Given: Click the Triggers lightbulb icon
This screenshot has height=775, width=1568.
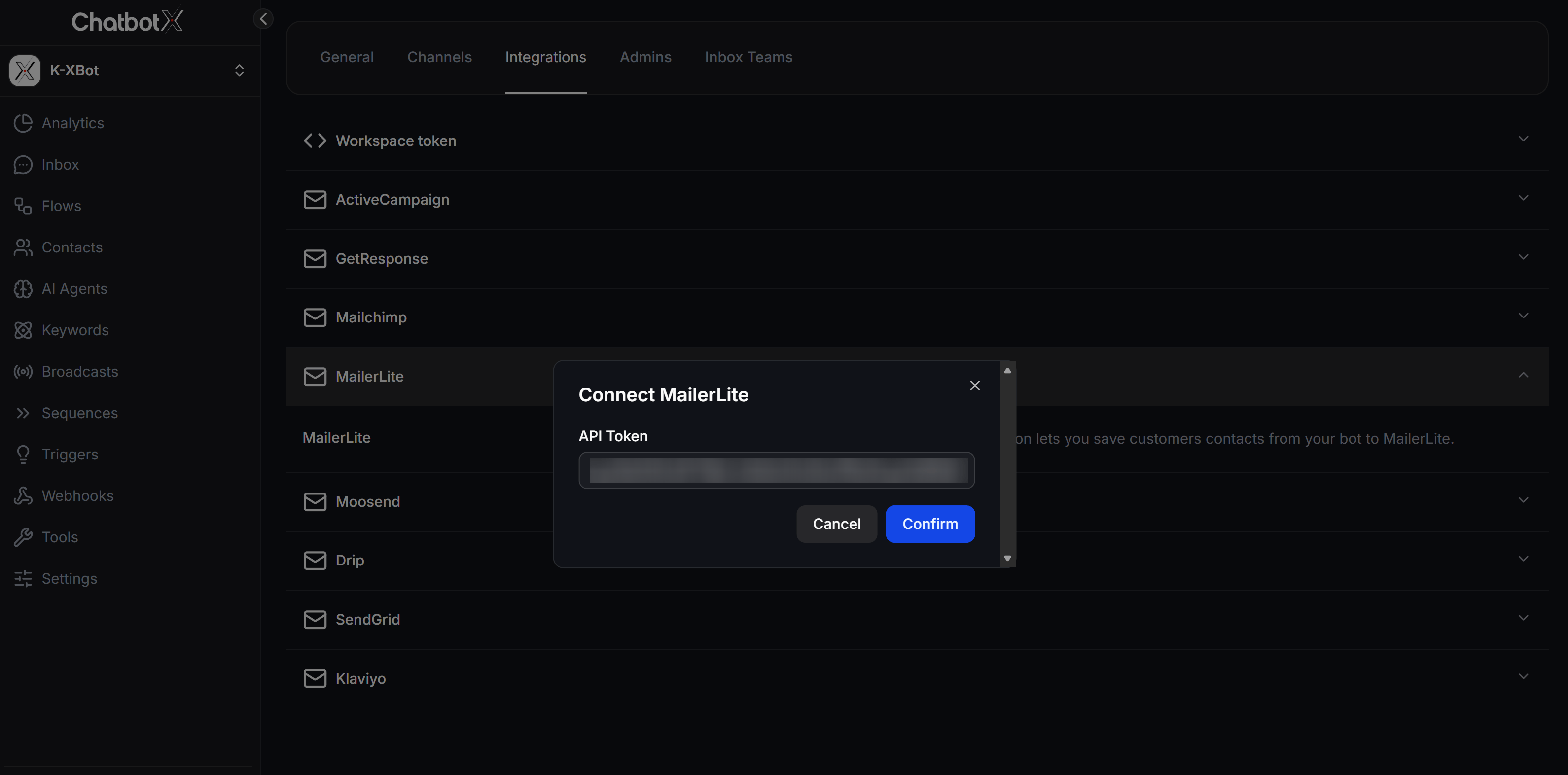Looking at the screenshot, I should click(23, 454).
